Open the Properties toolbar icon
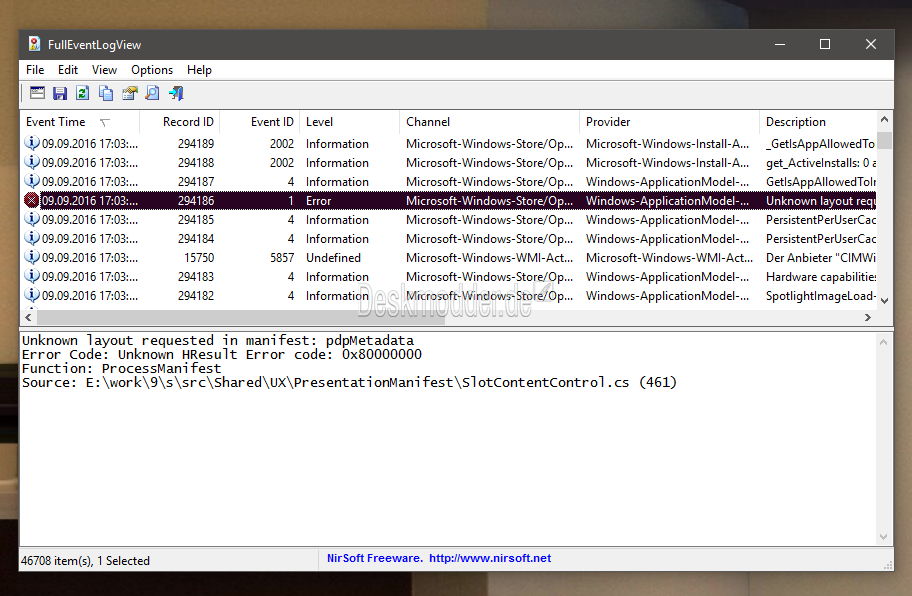 [129, 93]
